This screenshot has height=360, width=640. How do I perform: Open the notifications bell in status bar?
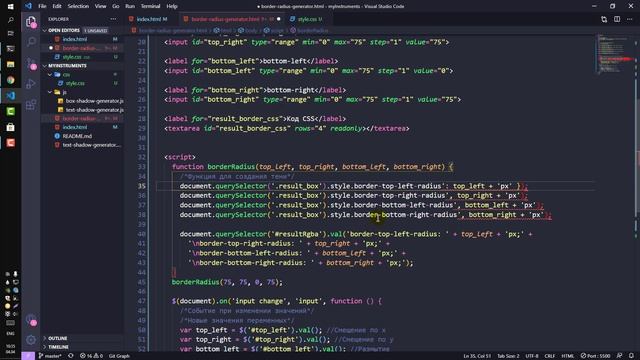click(631, 356)
